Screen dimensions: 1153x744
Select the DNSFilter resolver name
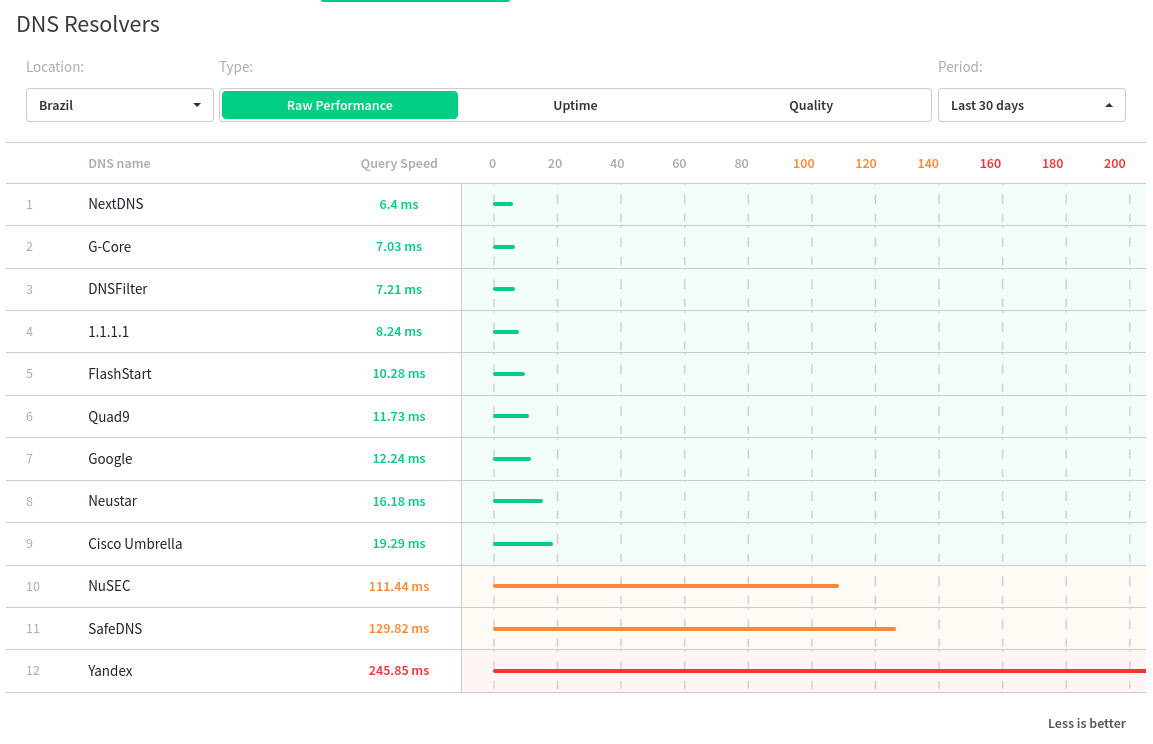(118, 289)
